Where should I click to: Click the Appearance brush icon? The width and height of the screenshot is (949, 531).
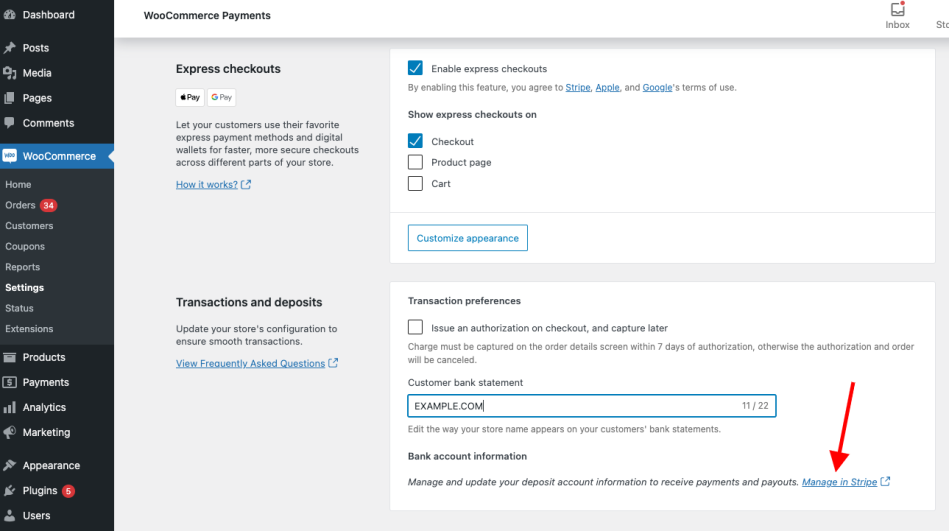10,466
